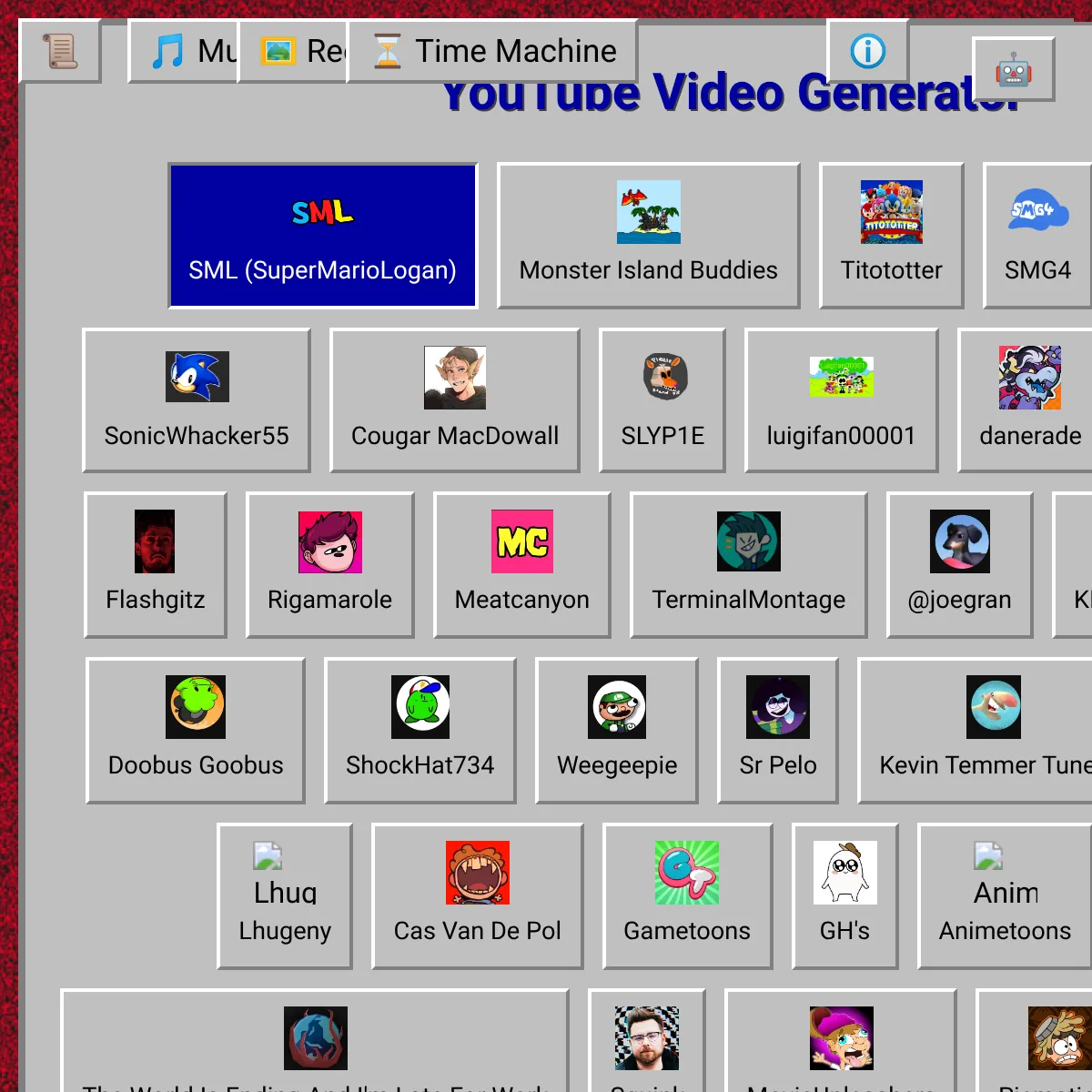
Task: Open the scroll icon tab
Action: (60, 51)
